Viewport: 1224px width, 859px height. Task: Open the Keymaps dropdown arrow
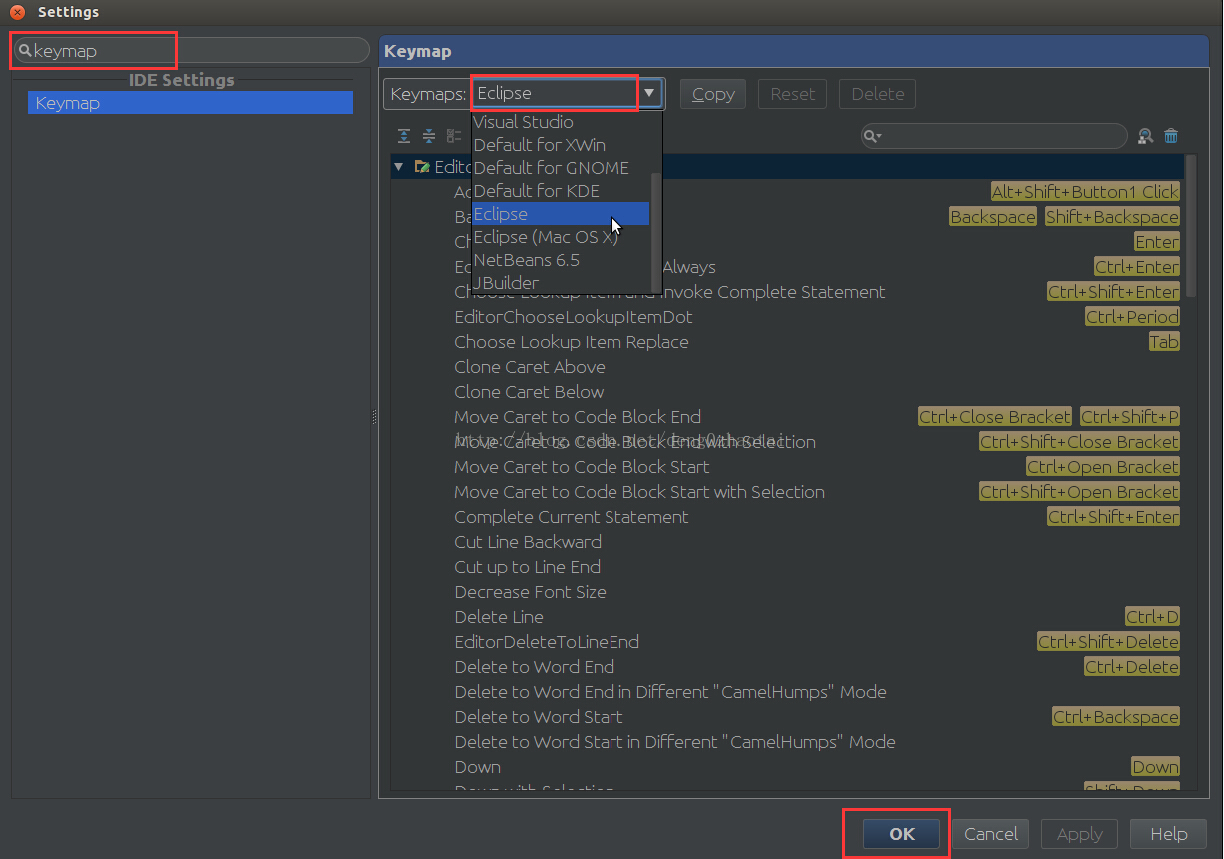pos(650,93)
